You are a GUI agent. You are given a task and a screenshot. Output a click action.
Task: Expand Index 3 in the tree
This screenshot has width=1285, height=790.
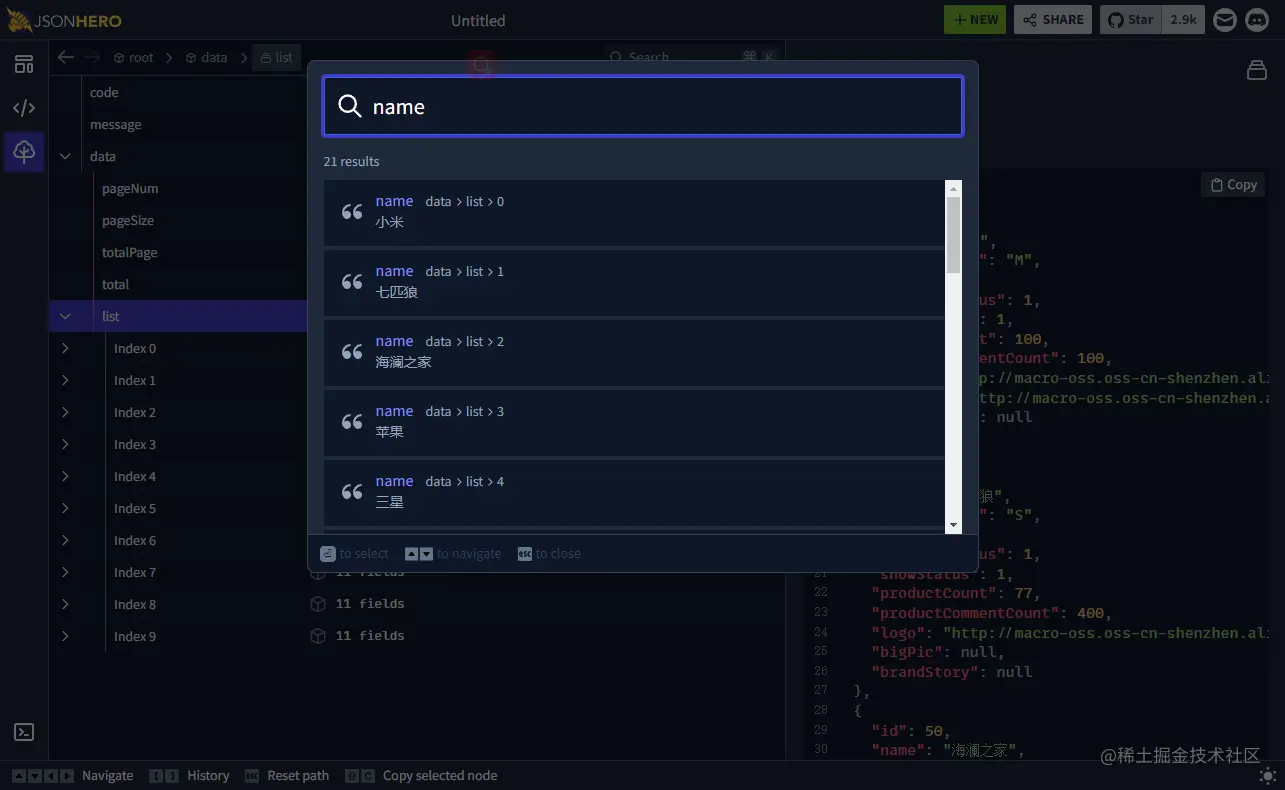click(x=65, y=444)
